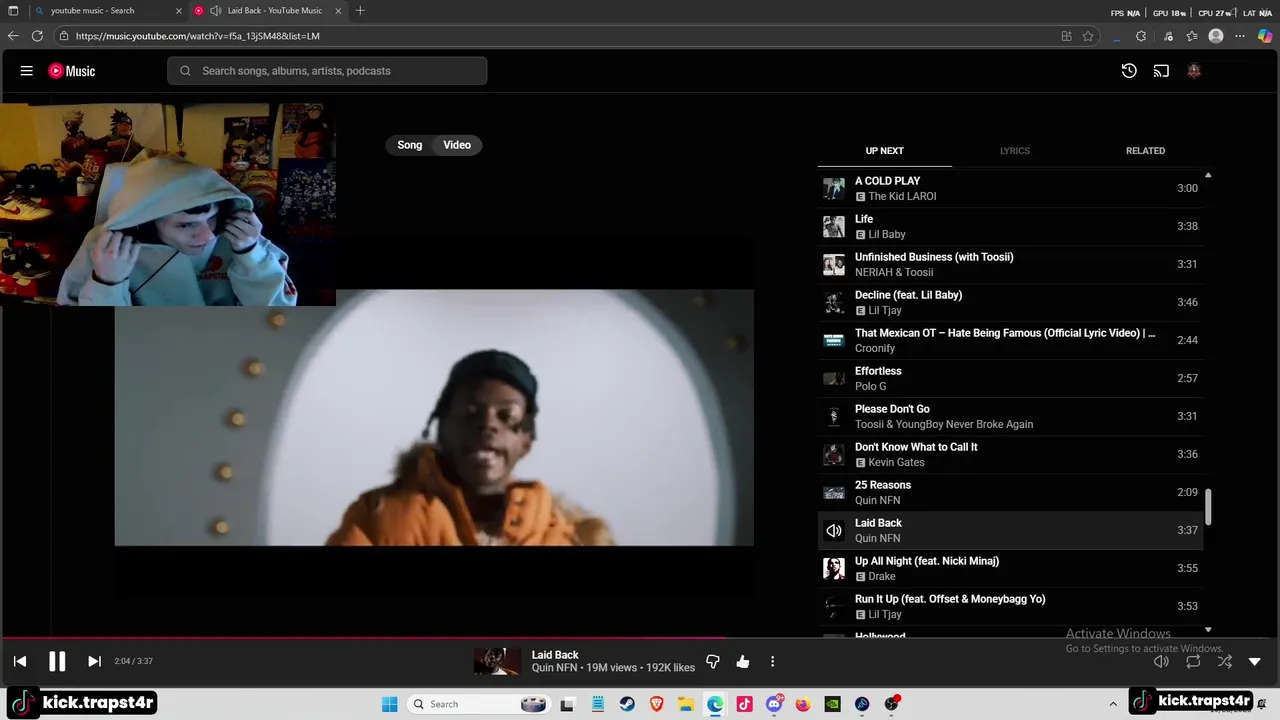Viewport: 1280px width, 720px height.
Task: Play Please Don't Go by Toosii
Action: click(x=1010, y=416)
